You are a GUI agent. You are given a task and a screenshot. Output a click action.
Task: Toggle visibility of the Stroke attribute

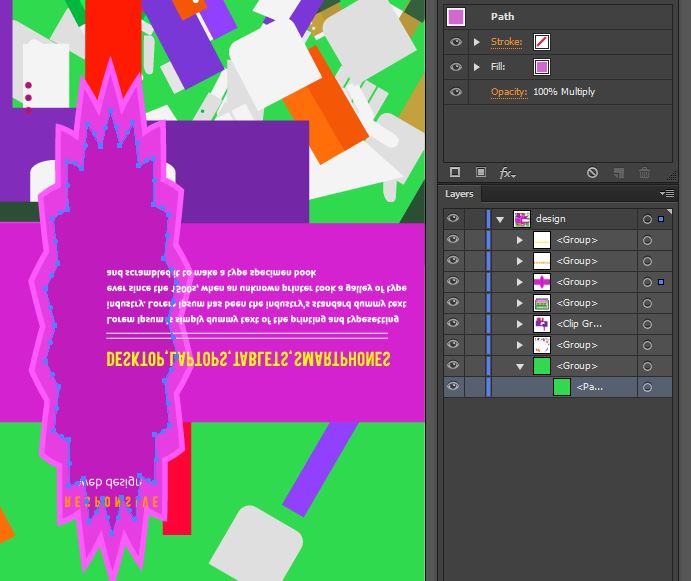click(x=456, y=42)
